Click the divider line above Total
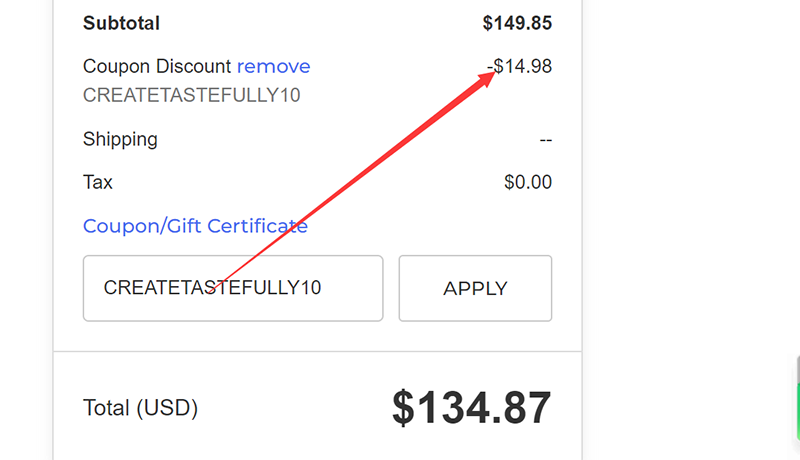 (317, 352)
